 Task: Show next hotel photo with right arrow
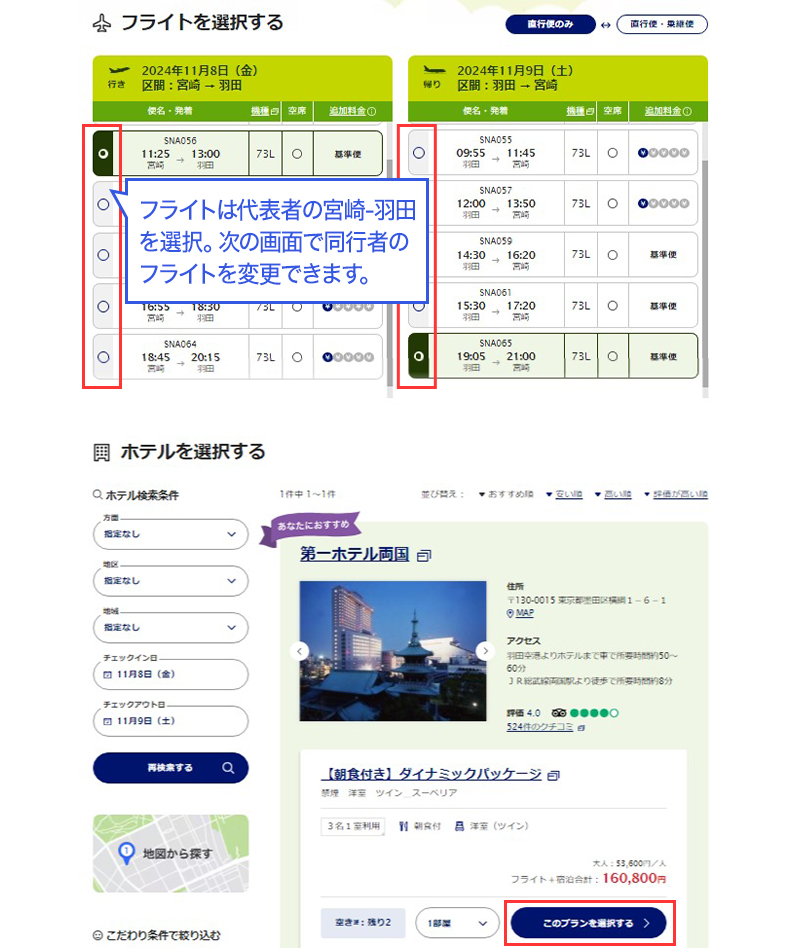tap(485, 650)
